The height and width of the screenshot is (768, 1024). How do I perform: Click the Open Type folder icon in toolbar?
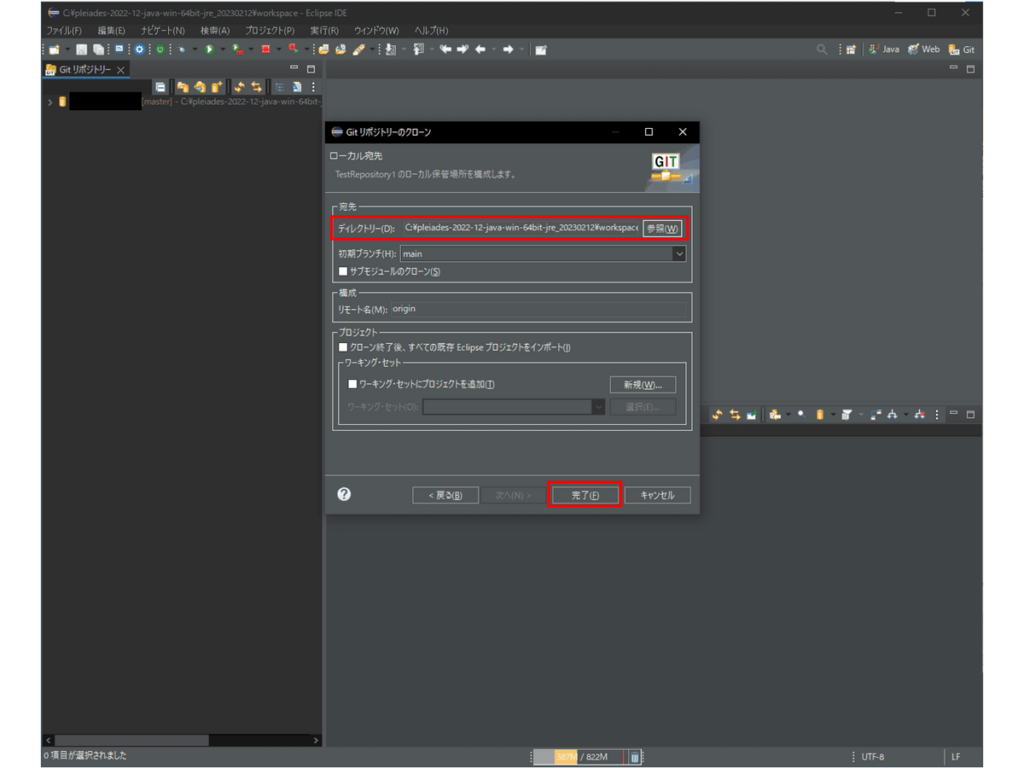[323, 50]
